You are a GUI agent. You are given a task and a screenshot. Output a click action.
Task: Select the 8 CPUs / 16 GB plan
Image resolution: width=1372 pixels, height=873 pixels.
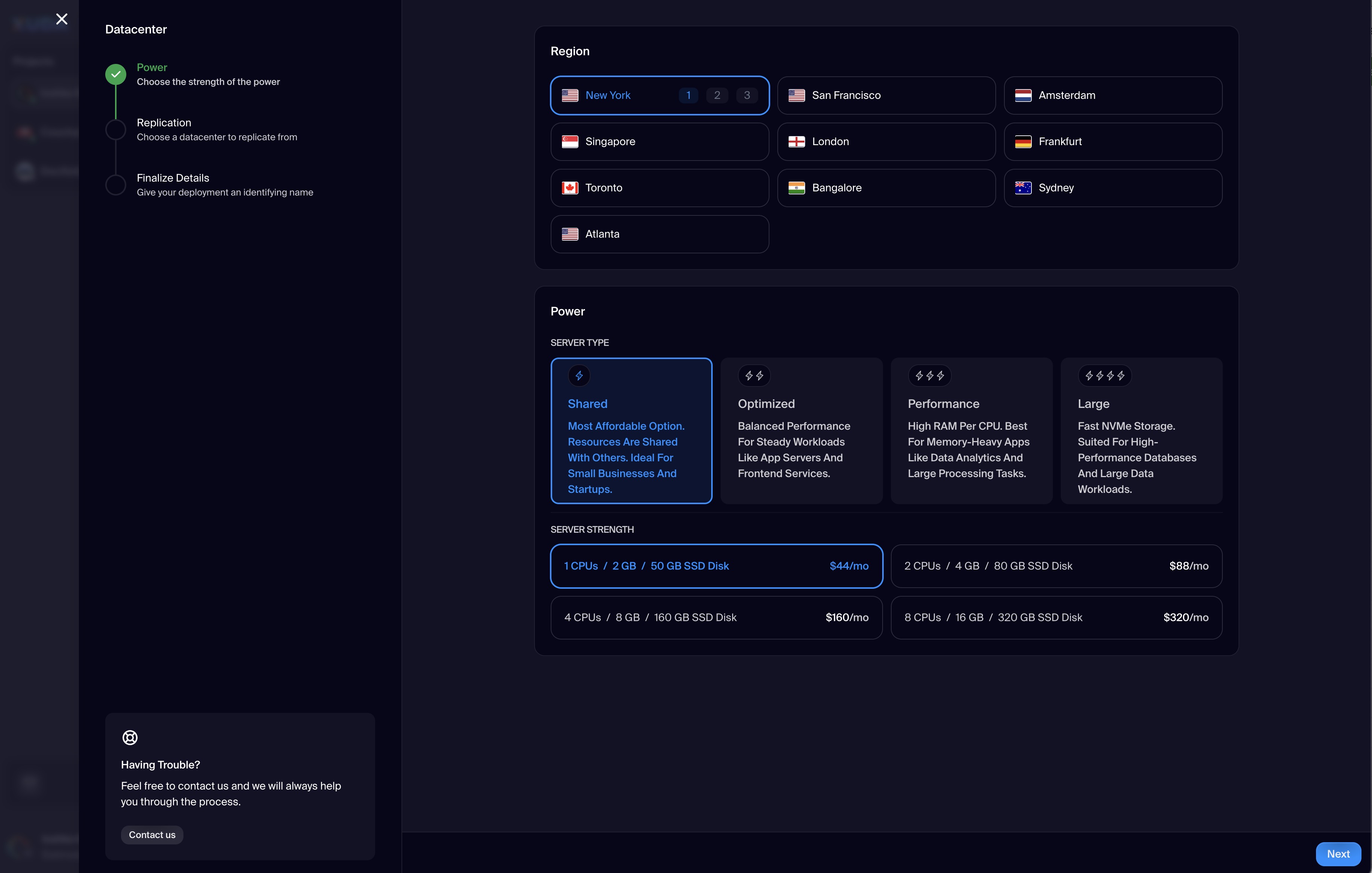coord(1056,618)
